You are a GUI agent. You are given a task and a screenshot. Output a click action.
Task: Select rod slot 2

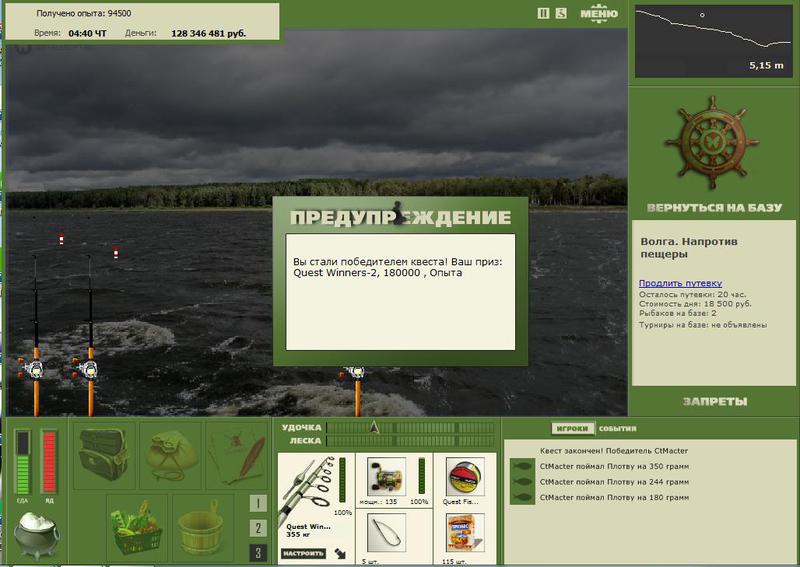pos(258,528)
